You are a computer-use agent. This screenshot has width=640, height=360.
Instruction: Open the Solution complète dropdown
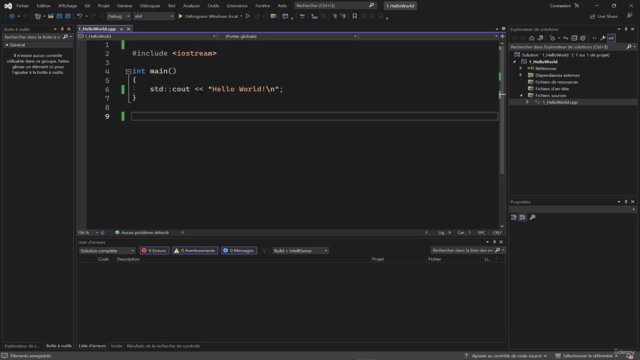[x=107, y=251]
